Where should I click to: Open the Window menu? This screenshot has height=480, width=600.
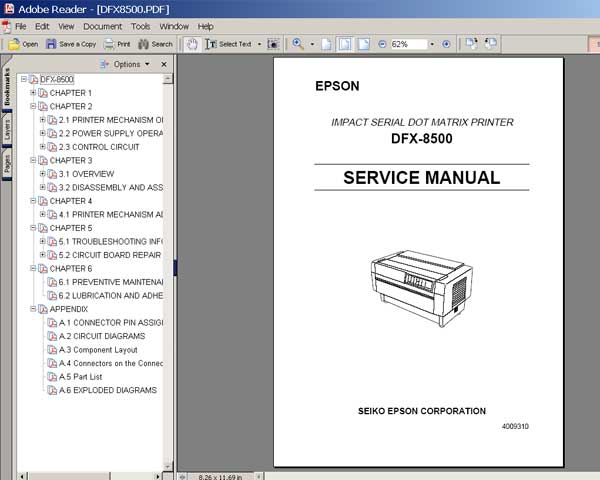pyautogui.click(x=174, y=26)
